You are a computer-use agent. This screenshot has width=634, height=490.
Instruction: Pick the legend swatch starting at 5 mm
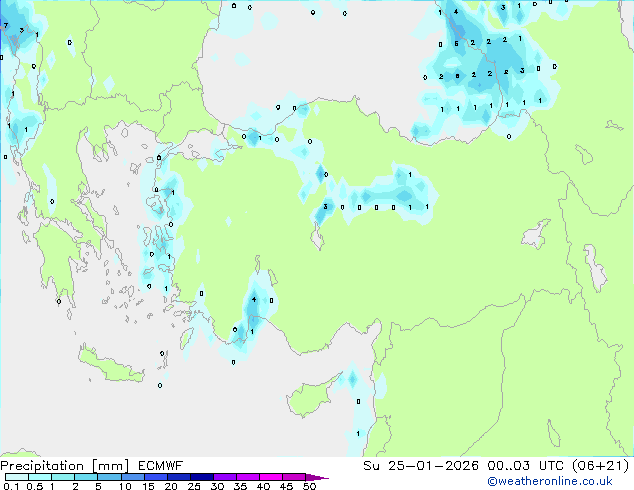[x=109, y=477]
